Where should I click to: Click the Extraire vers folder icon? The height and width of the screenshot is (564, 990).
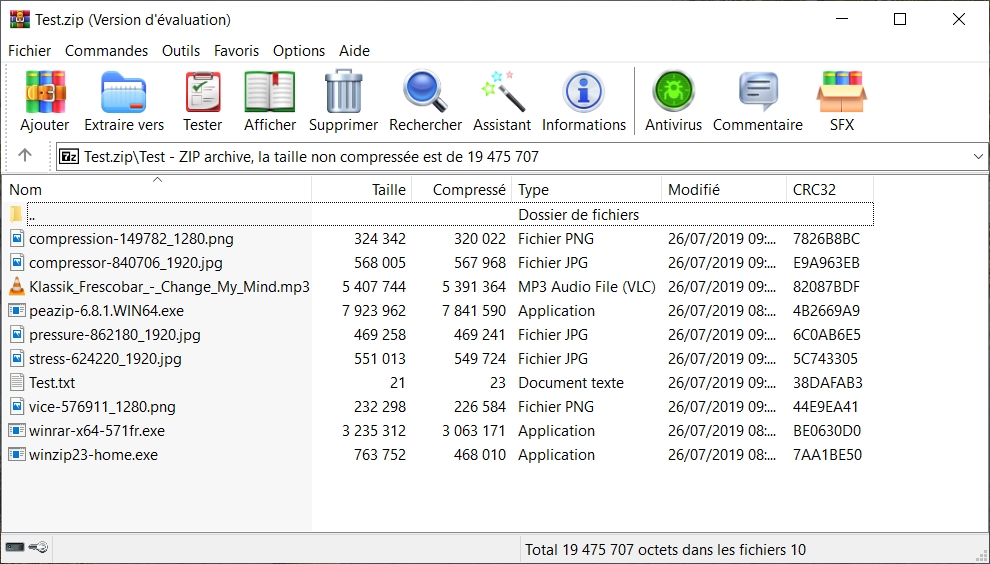(x=124, y=93)
